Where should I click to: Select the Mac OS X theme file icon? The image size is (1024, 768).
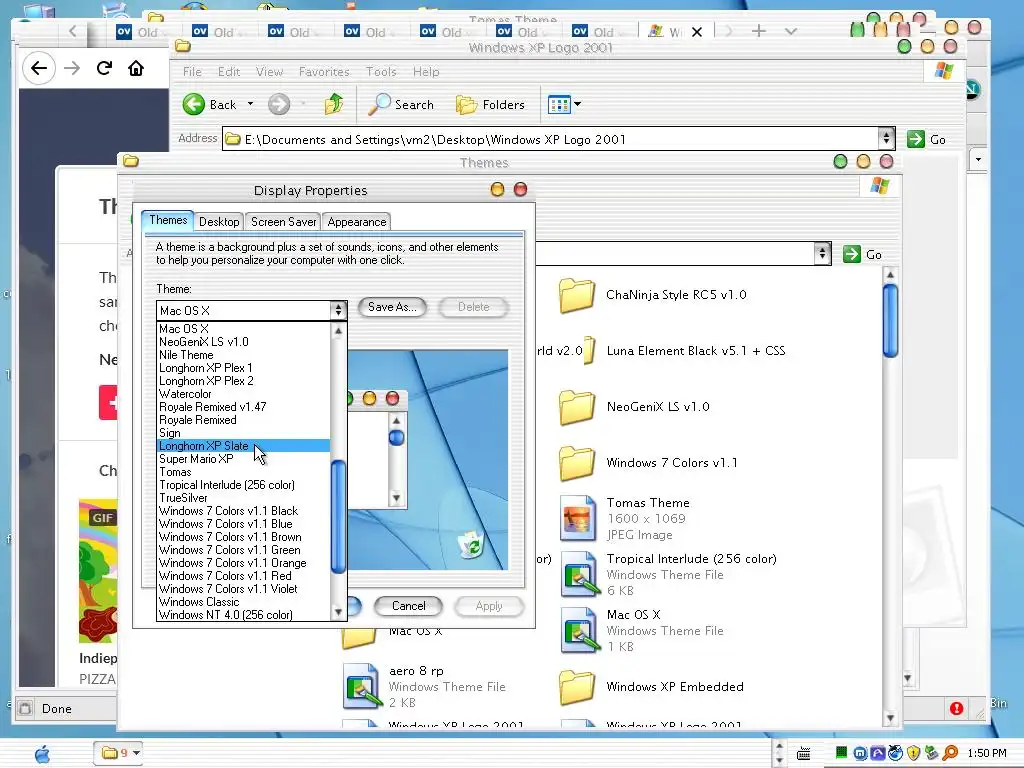(580, 632)
